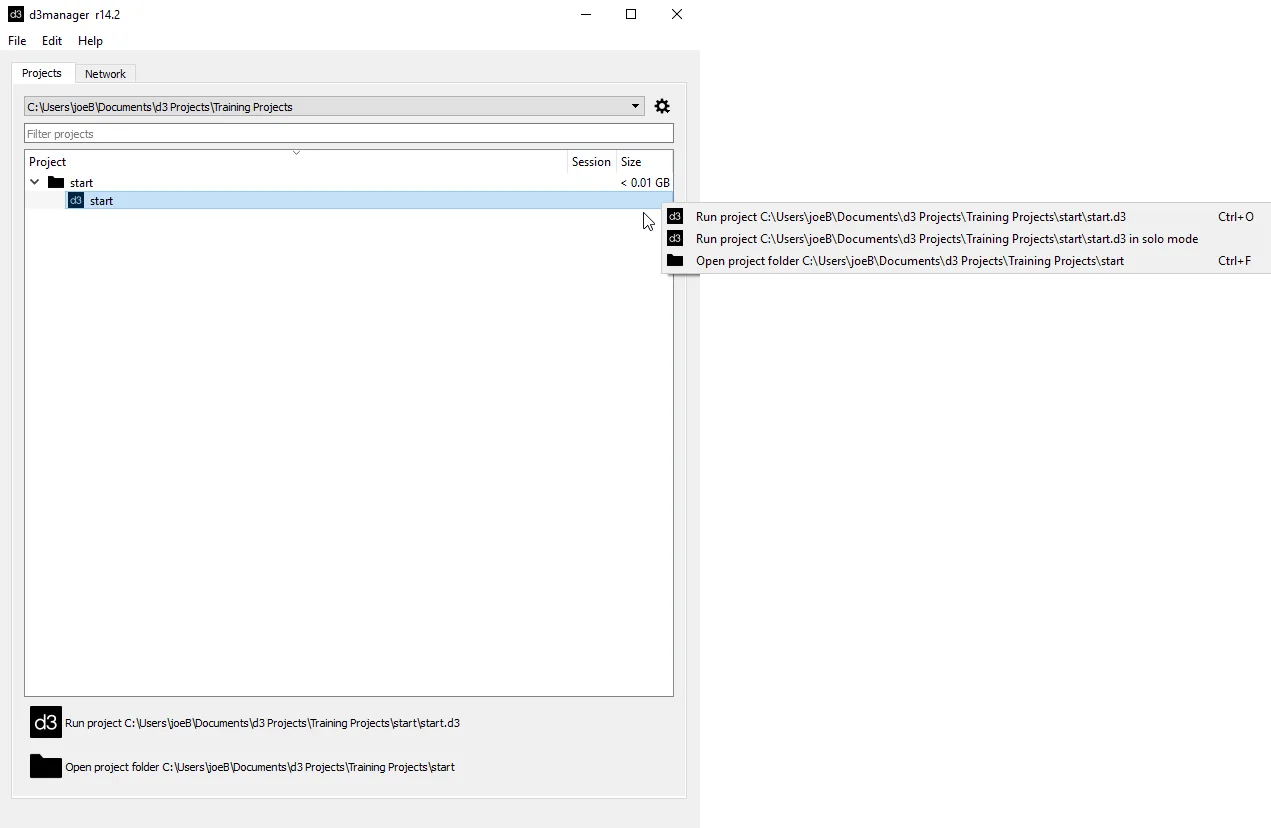This screenshot has height=828, width=1271.
Task: Click the folder icon next to Open project folder
Action: click(45, 766)
